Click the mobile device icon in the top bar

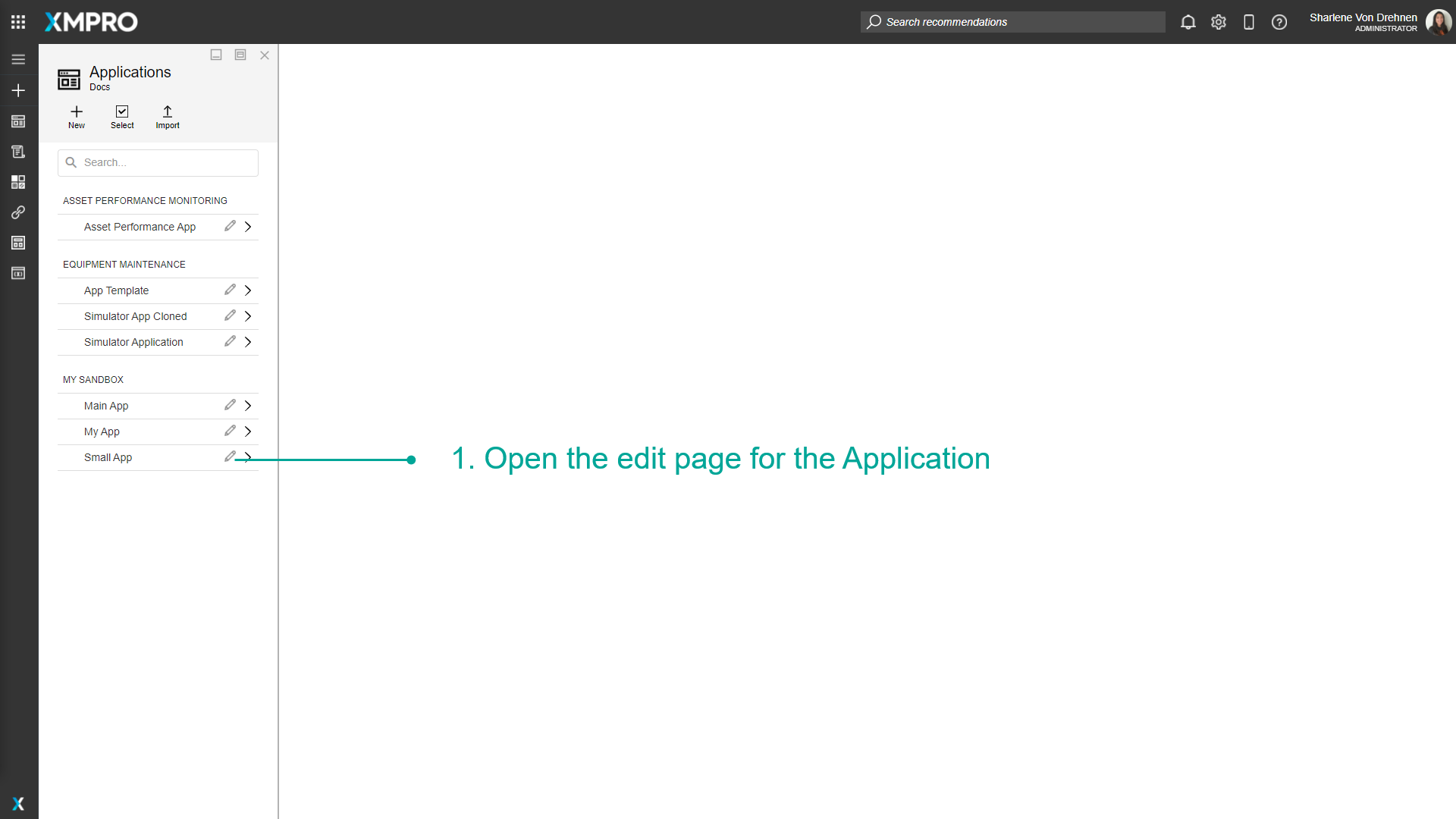point(1249,22)
